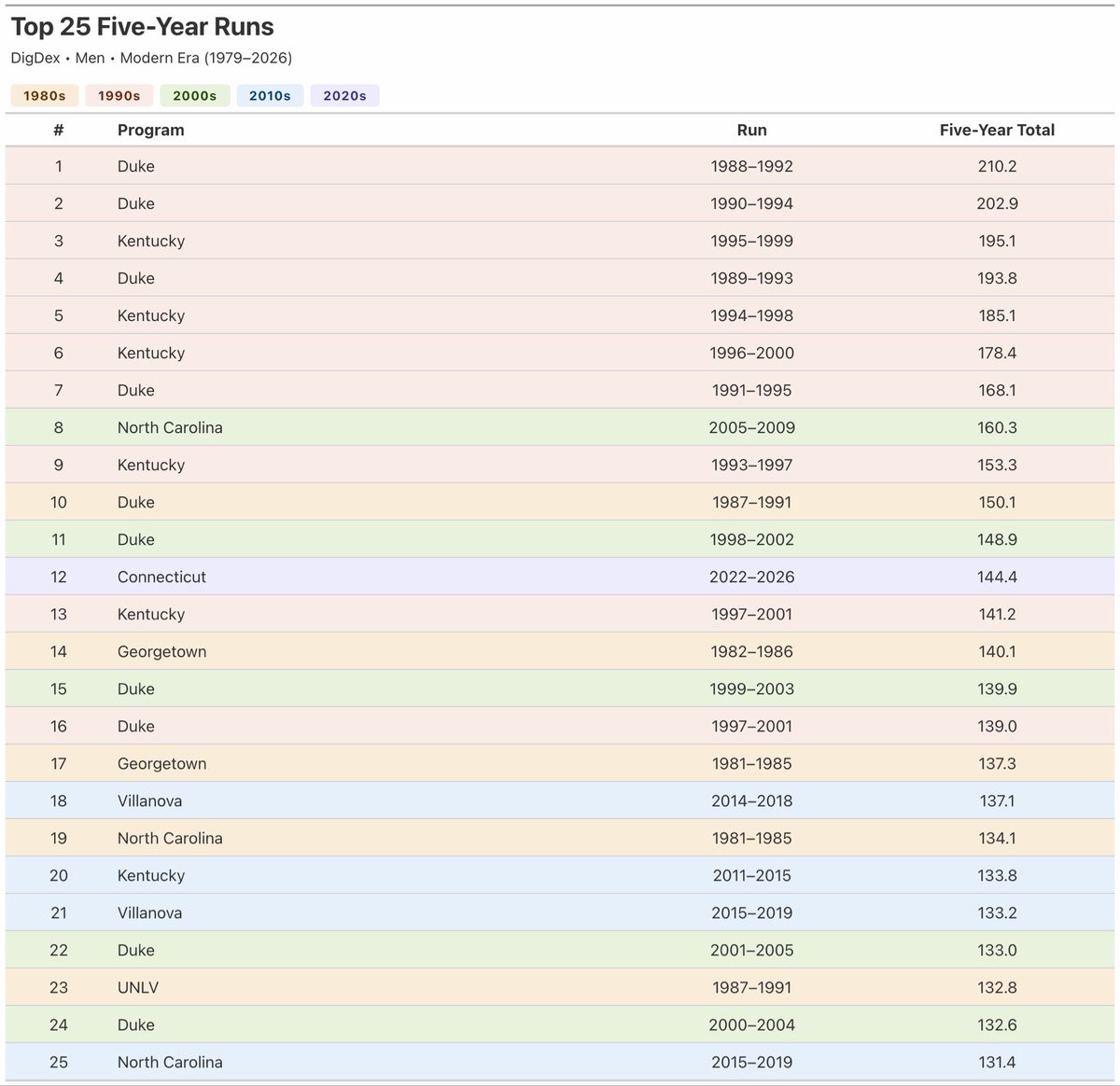Click the 2014–2018 run cell

(751, 801)
